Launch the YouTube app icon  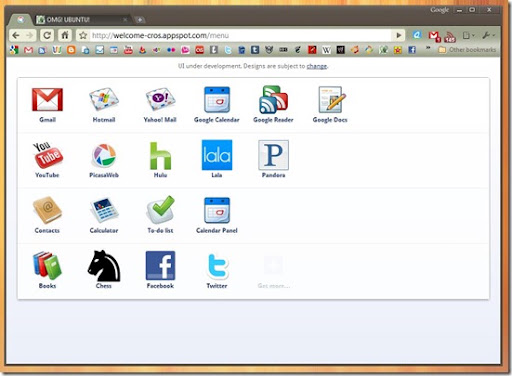click(x=47, y=155)
